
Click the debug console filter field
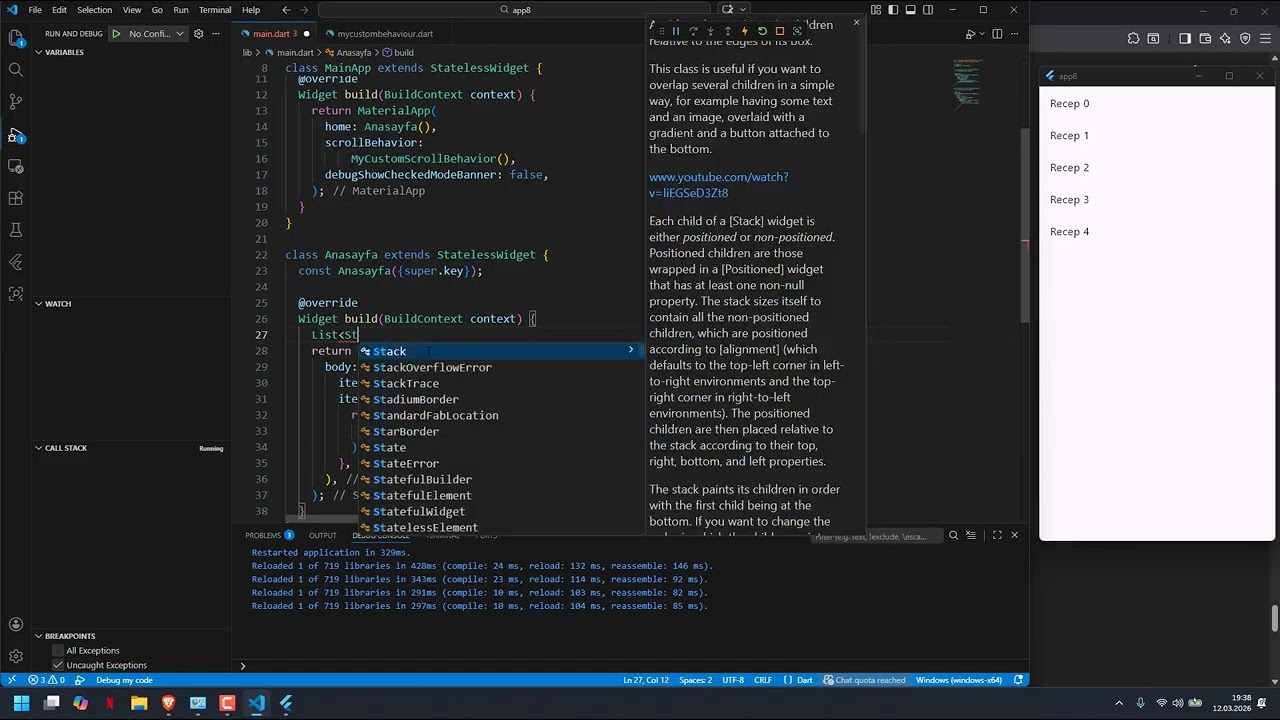point(875,536)
